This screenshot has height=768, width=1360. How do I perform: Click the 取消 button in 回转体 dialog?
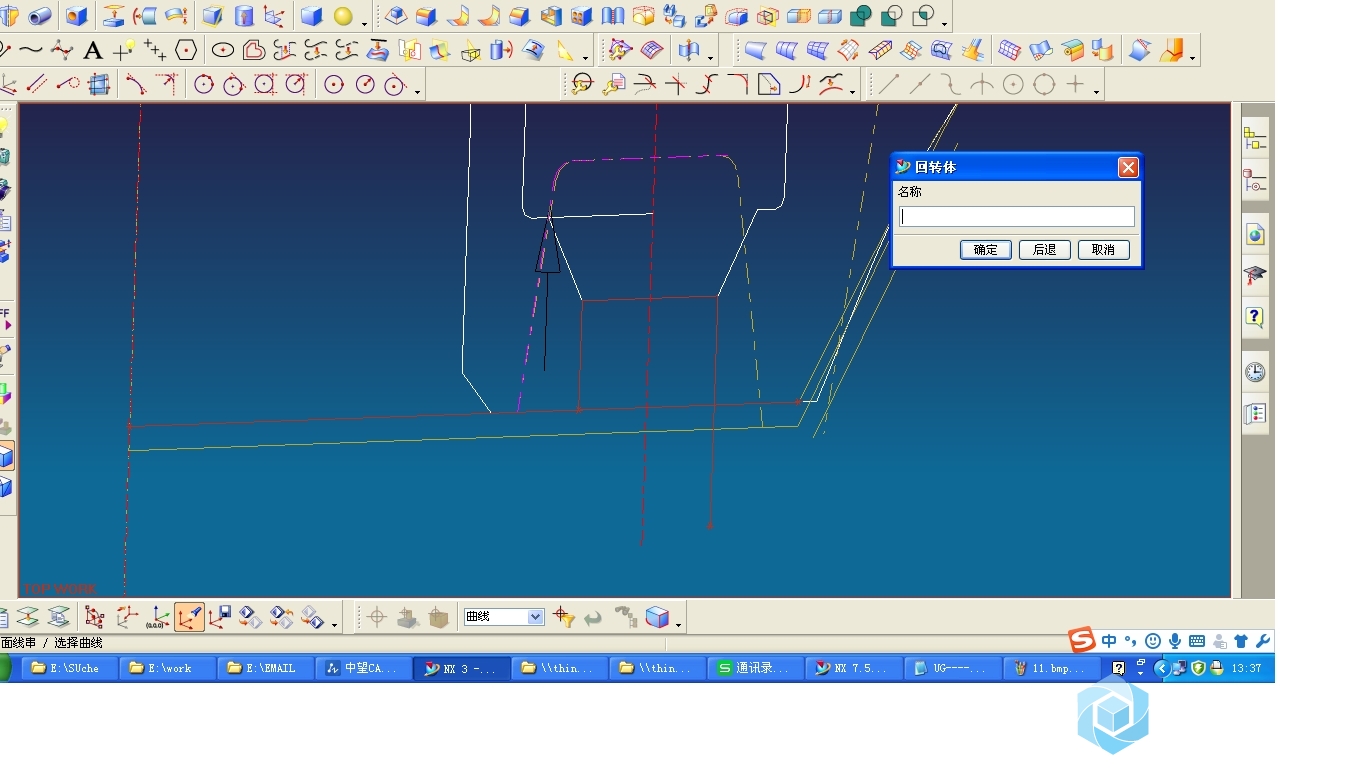(x=1103, y=250)
